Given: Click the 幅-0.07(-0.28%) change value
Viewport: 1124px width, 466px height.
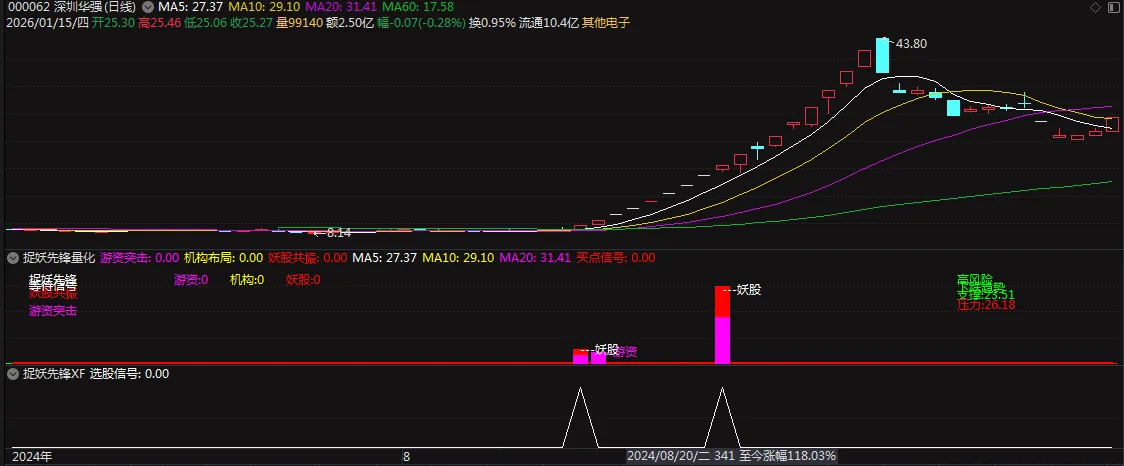Looking at the screenshot, I should (x=422, y=22).
